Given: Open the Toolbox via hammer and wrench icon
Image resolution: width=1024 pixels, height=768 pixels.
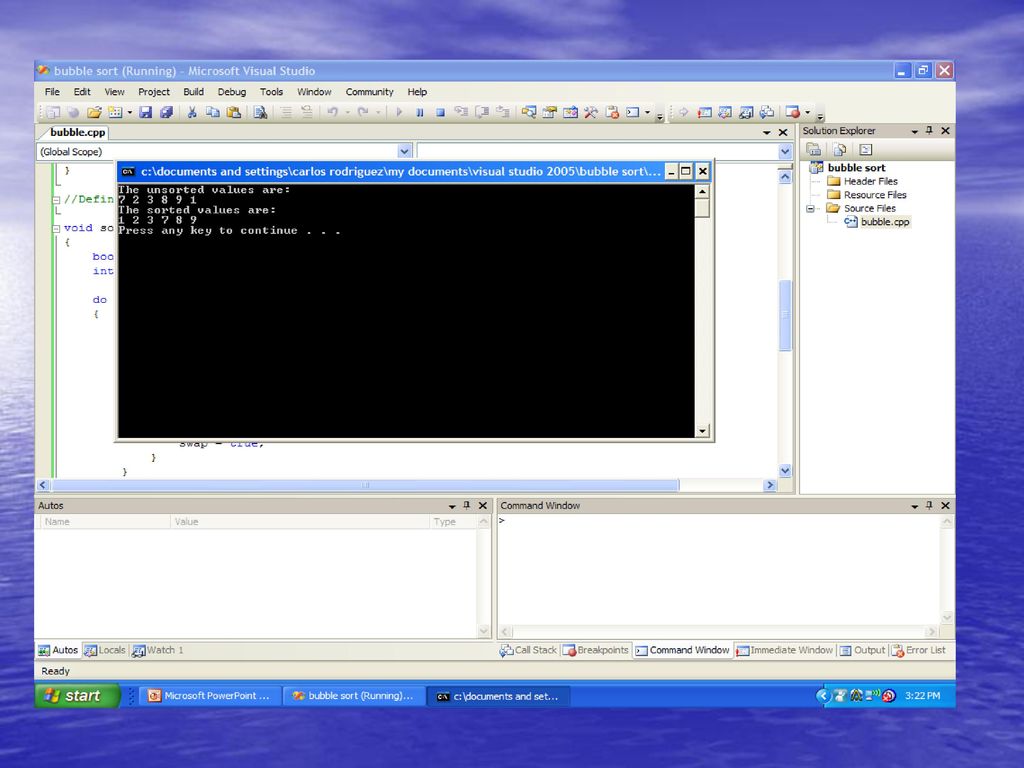Looking at the screenshot, I should (x=591, y=112).
